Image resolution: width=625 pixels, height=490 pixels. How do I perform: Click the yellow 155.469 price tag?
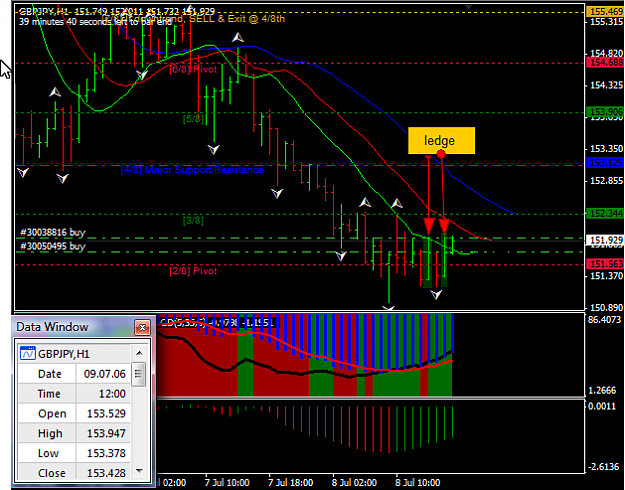pyautogui.click(x=606, y=12)
